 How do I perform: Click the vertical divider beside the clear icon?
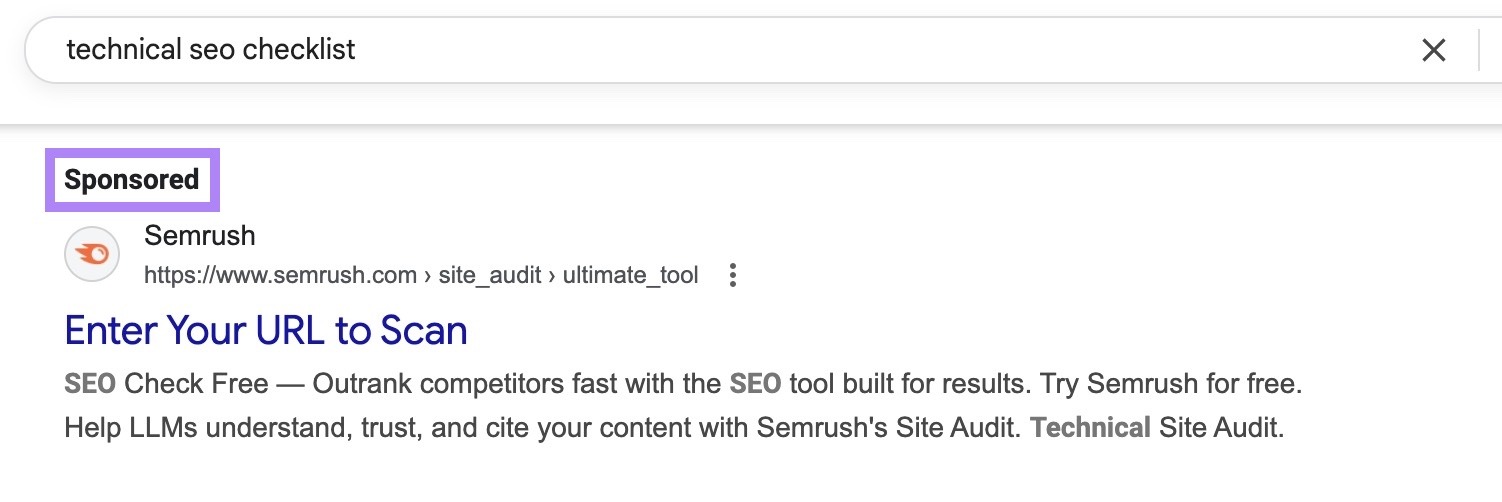coord(1477,50)
